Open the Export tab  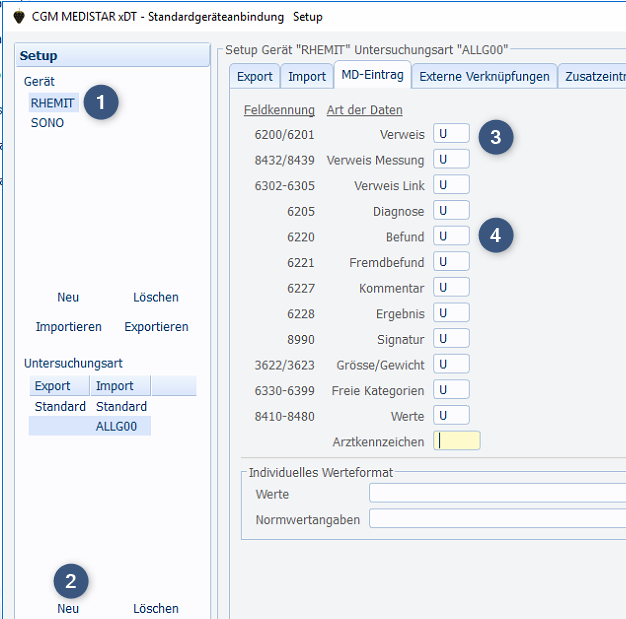255,76
